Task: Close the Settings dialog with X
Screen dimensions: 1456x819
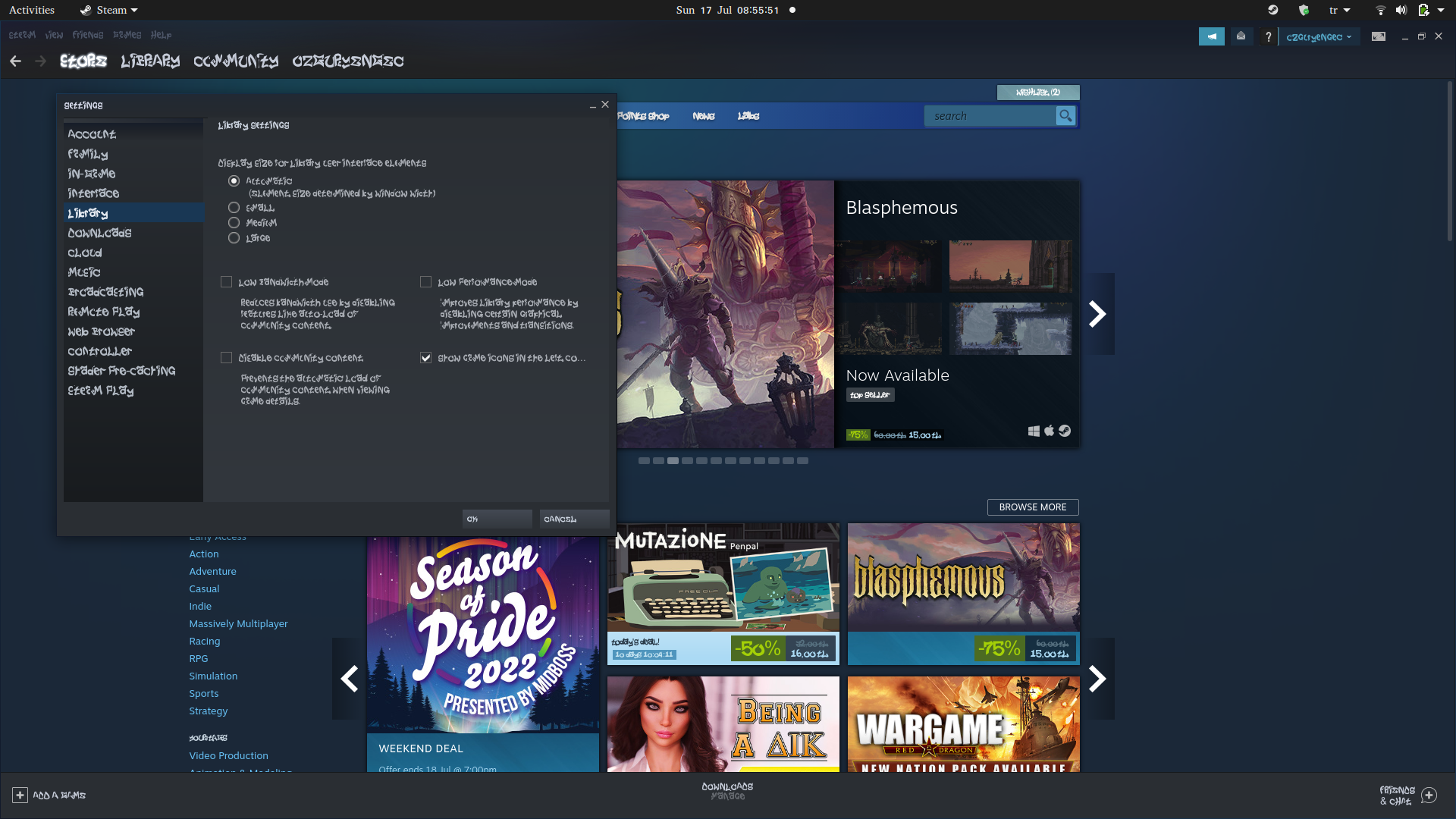Action: [x=605, y=105]
